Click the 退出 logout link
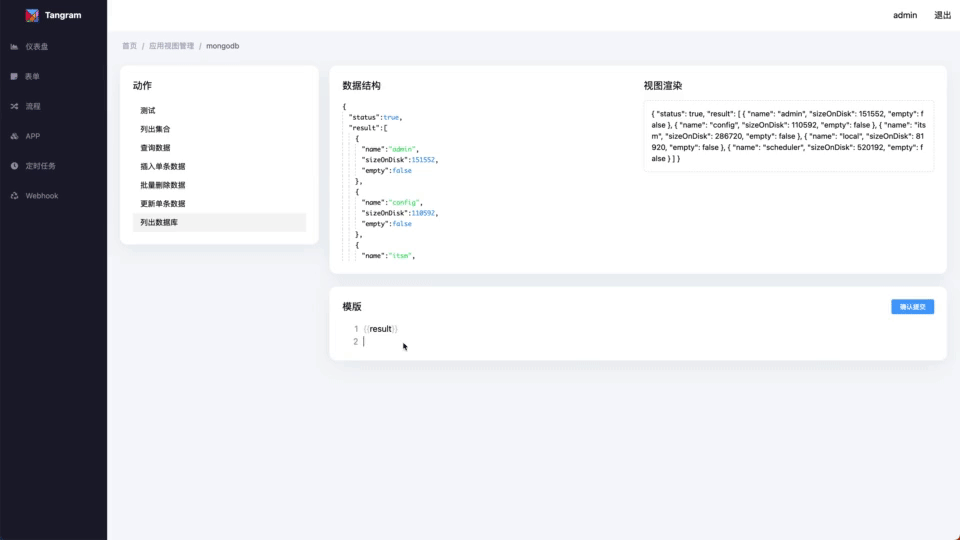The width and height of the screenshot is (960, 540). pos(942,15)
